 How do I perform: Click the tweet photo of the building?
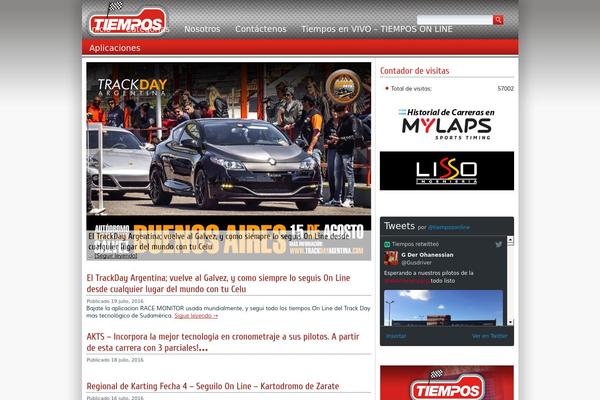[x=443, y=308]
